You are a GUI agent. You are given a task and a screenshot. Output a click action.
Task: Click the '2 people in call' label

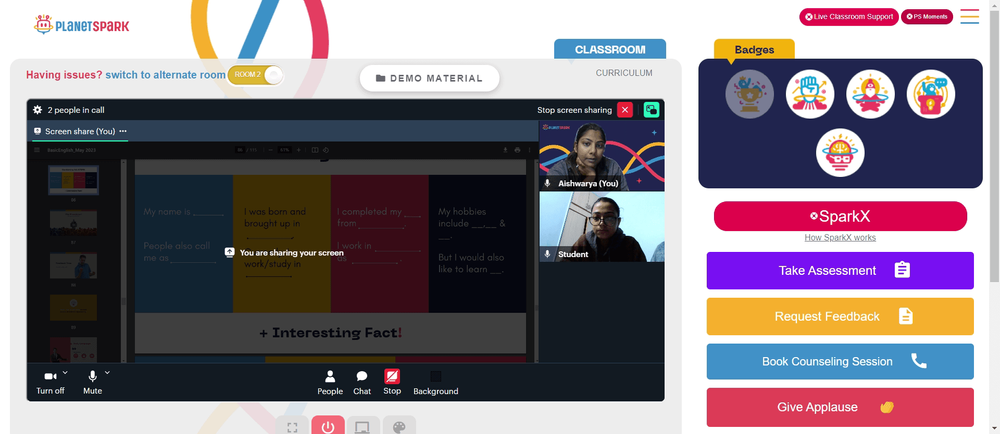coord(76,110)
